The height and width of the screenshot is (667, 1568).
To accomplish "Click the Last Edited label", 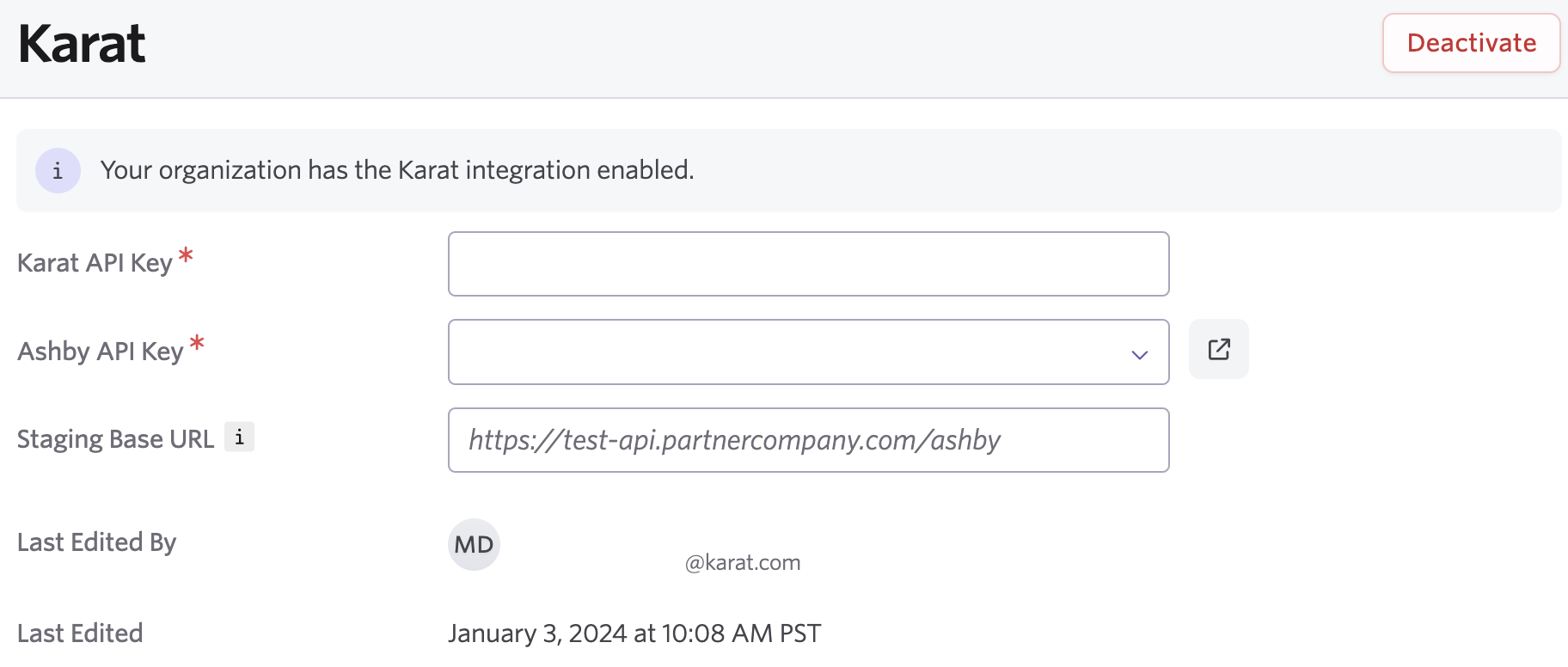I will (x=80, y=633).
